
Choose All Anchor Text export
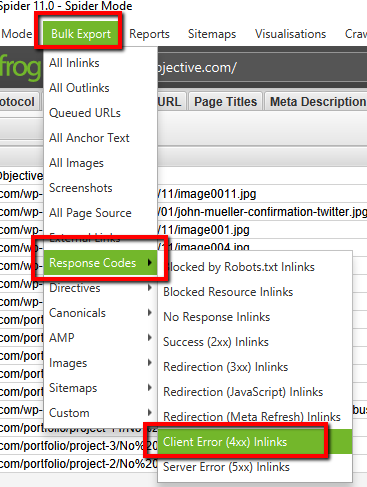click(100, 138)
